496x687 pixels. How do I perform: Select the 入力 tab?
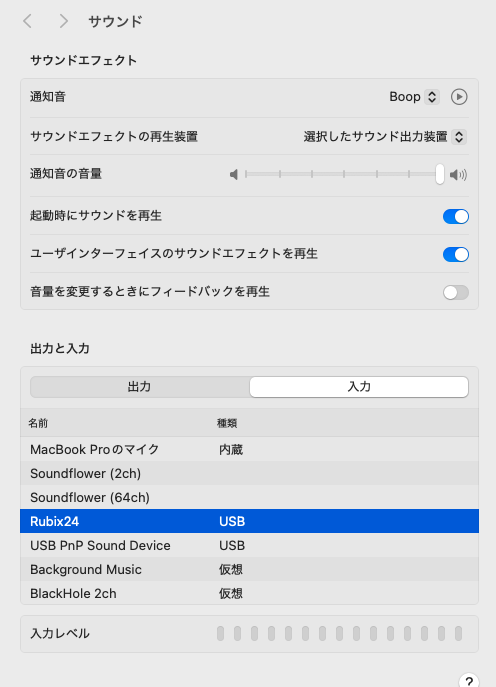(x=359, y=387)
